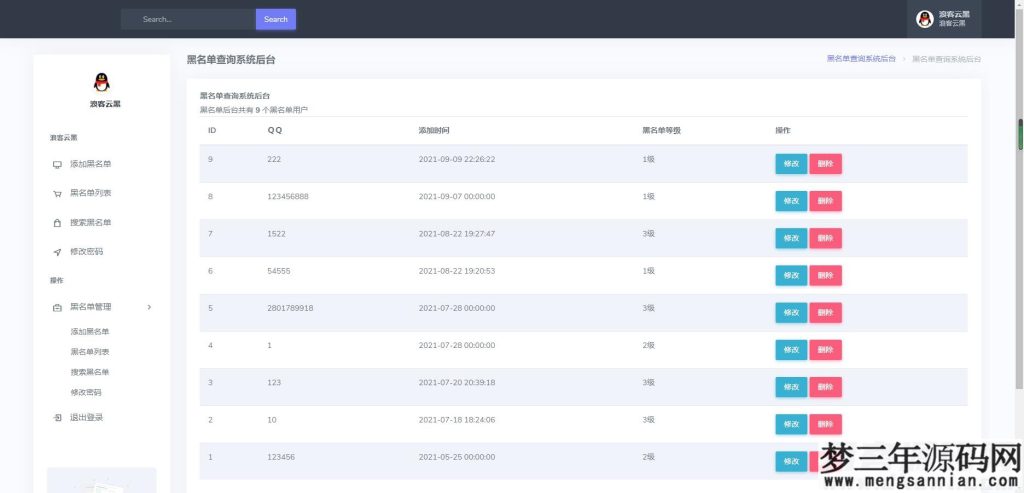Delete the row with QQ 2801789918
The width and height of the screenshot is (1024, 493).
click(825, 312)
